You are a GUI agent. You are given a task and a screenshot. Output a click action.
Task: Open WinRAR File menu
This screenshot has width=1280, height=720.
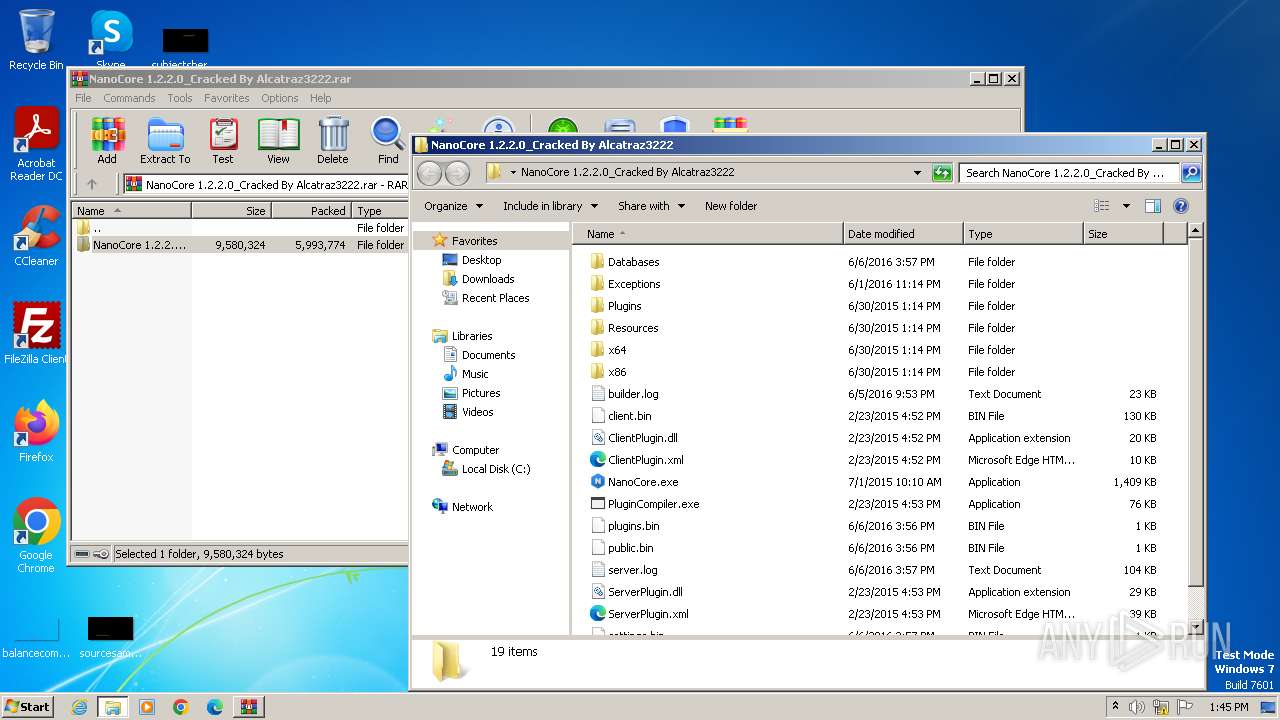83,98
